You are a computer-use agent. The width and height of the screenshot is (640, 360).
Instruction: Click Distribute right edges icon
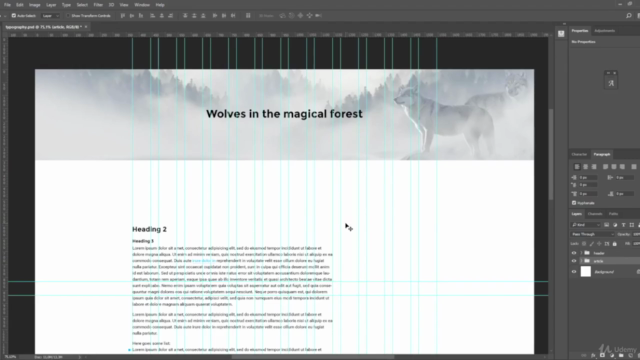pos(233,16)
